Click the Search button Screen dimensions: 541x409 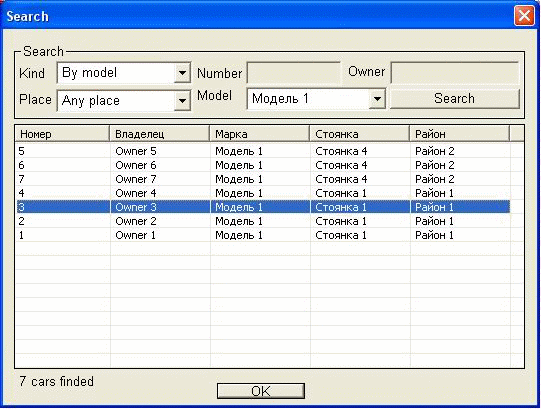coord(454,99)
